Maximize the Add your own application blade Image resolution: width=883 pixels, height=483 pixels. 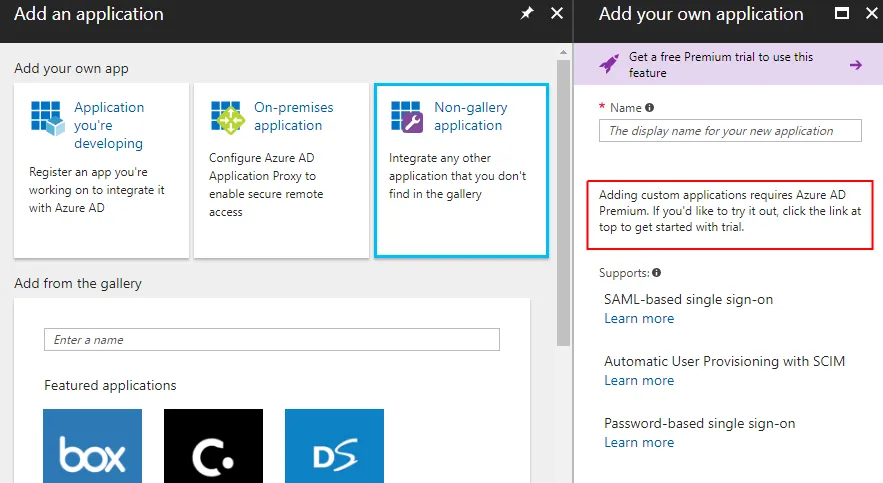tap(842, 13)
